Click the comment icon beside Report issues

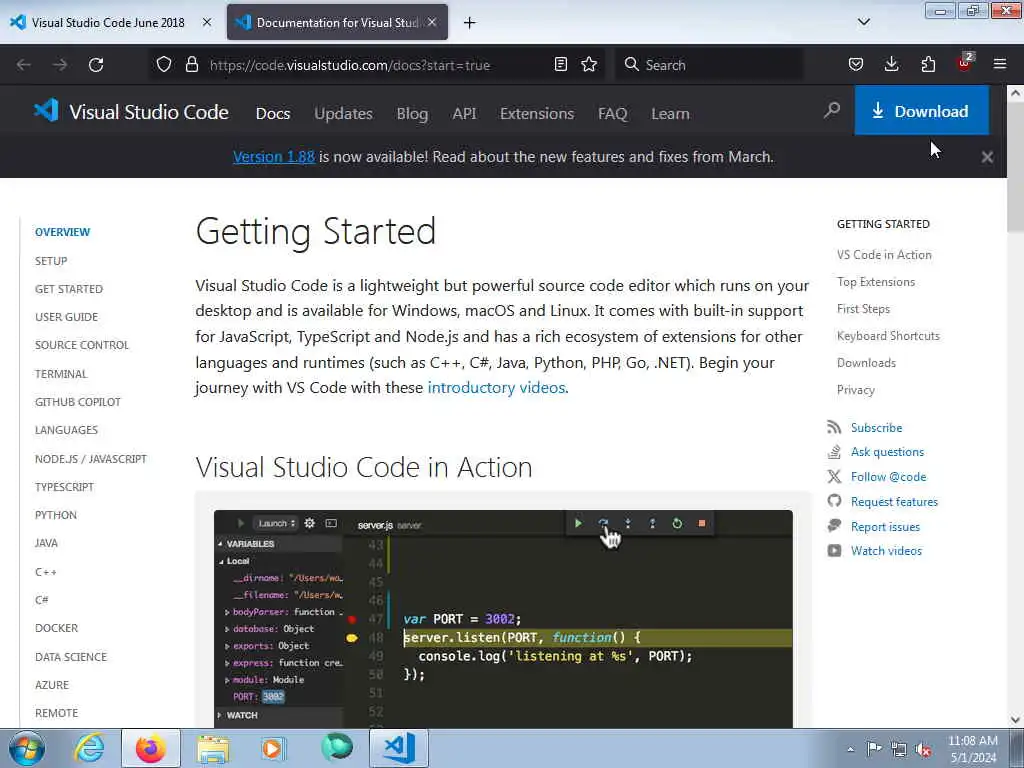(x=834, y=526)
